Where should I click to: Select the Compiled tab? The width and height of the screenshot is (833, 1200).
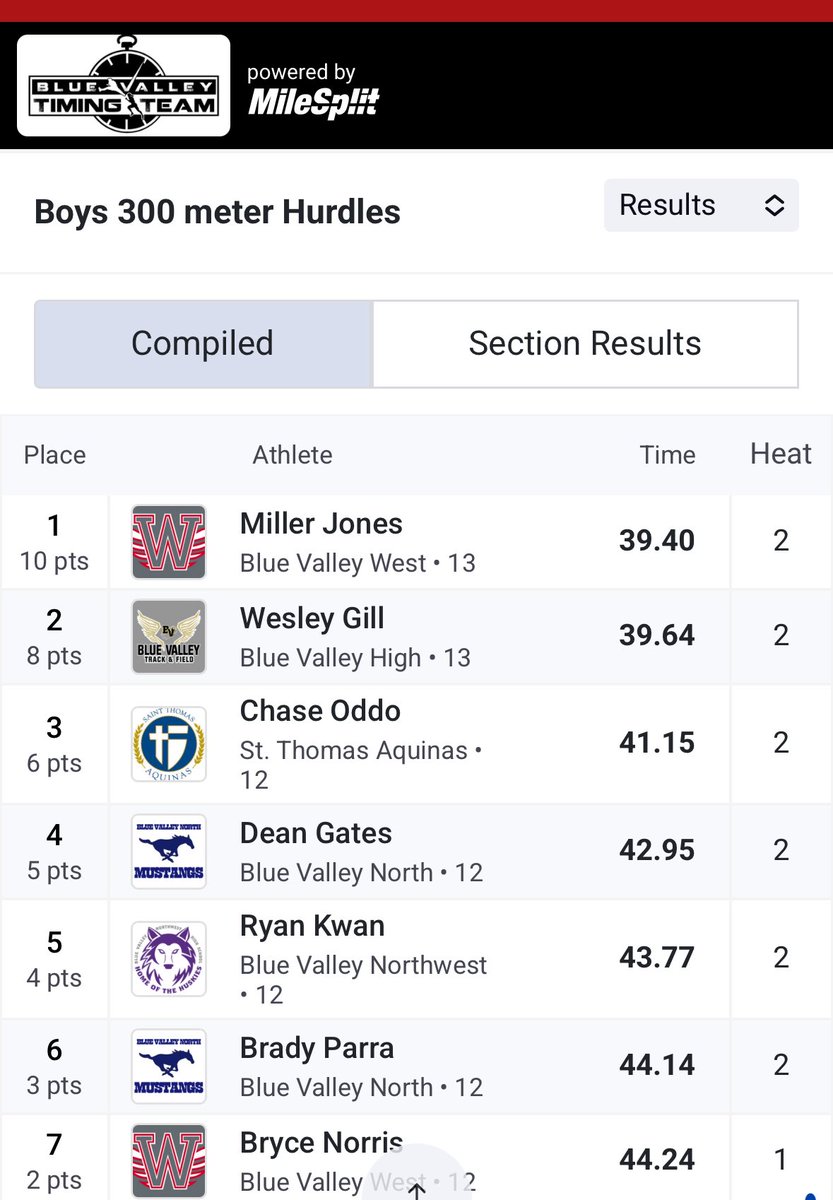click(203, 344)
